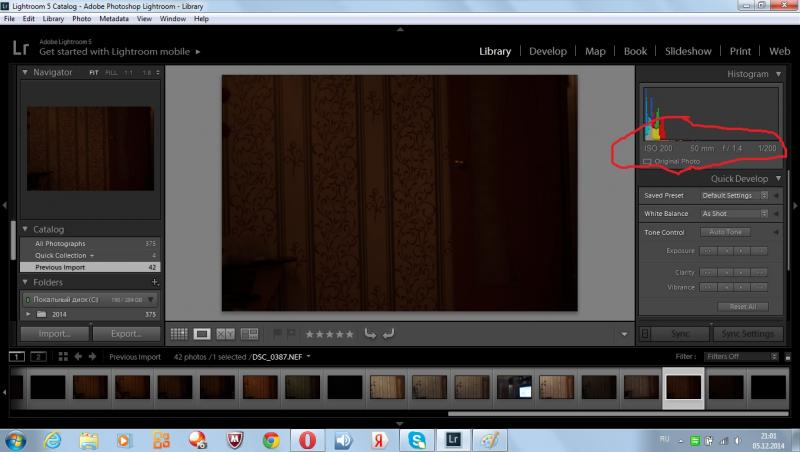Rotate photo counterclockwise icon
800x452 pixels.
click(x=370, y=334)
